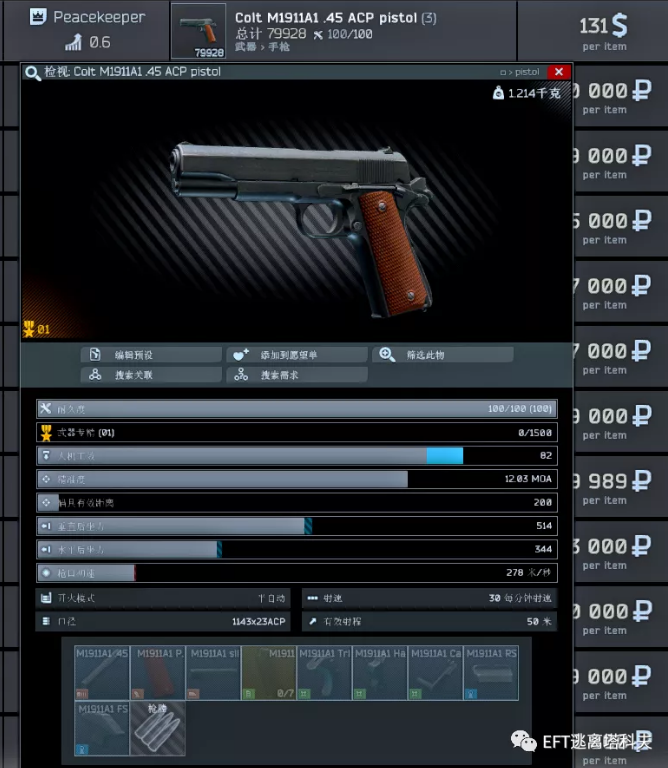Click the 0/1500 weapon mastery value

point(535,432)
